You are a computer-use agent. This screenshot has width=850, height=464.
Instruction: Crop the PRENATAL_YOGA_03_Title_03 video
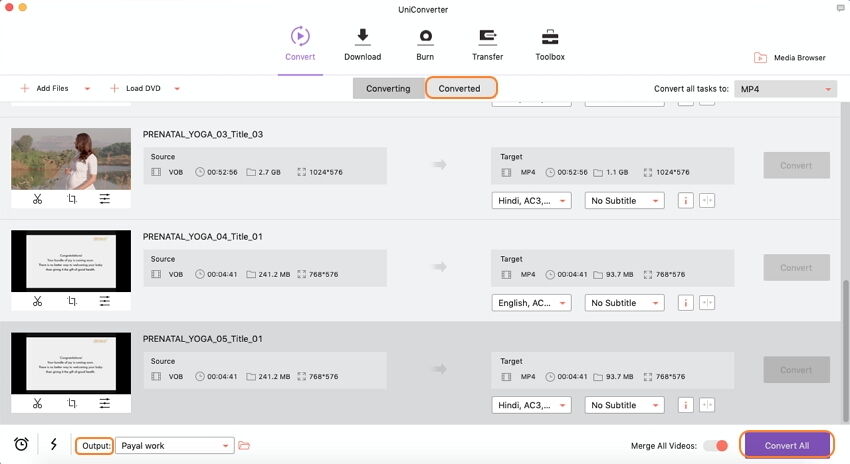72,199
